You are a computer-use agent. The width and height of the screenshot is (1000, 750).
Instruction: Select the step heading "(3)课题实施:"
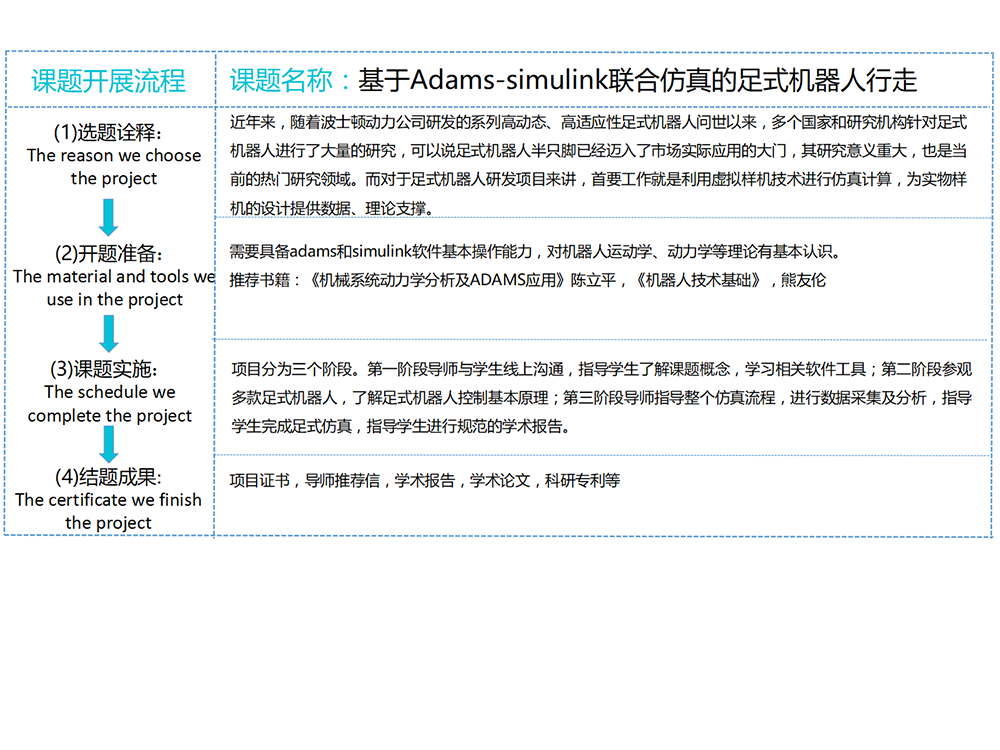pos(104,369)
